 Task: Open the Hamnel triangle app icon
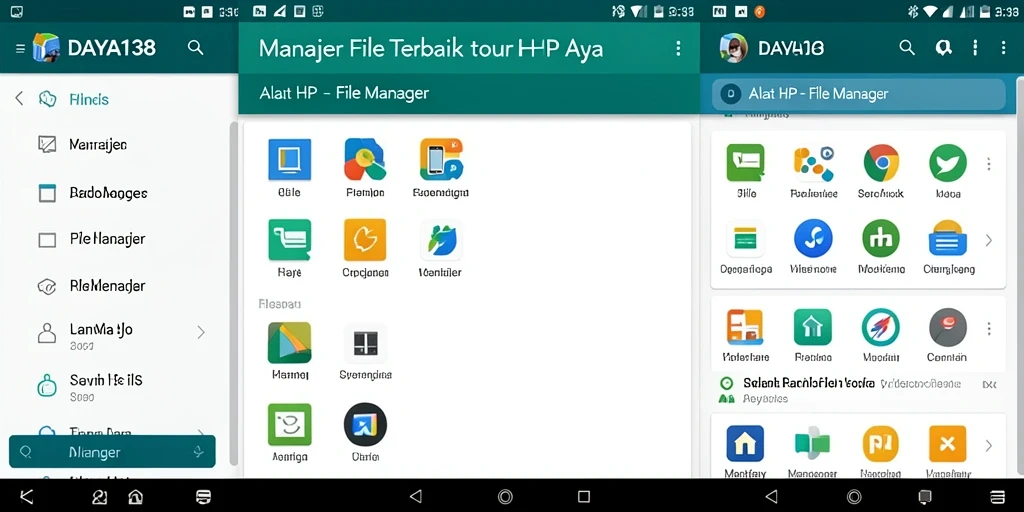[289, 343]
